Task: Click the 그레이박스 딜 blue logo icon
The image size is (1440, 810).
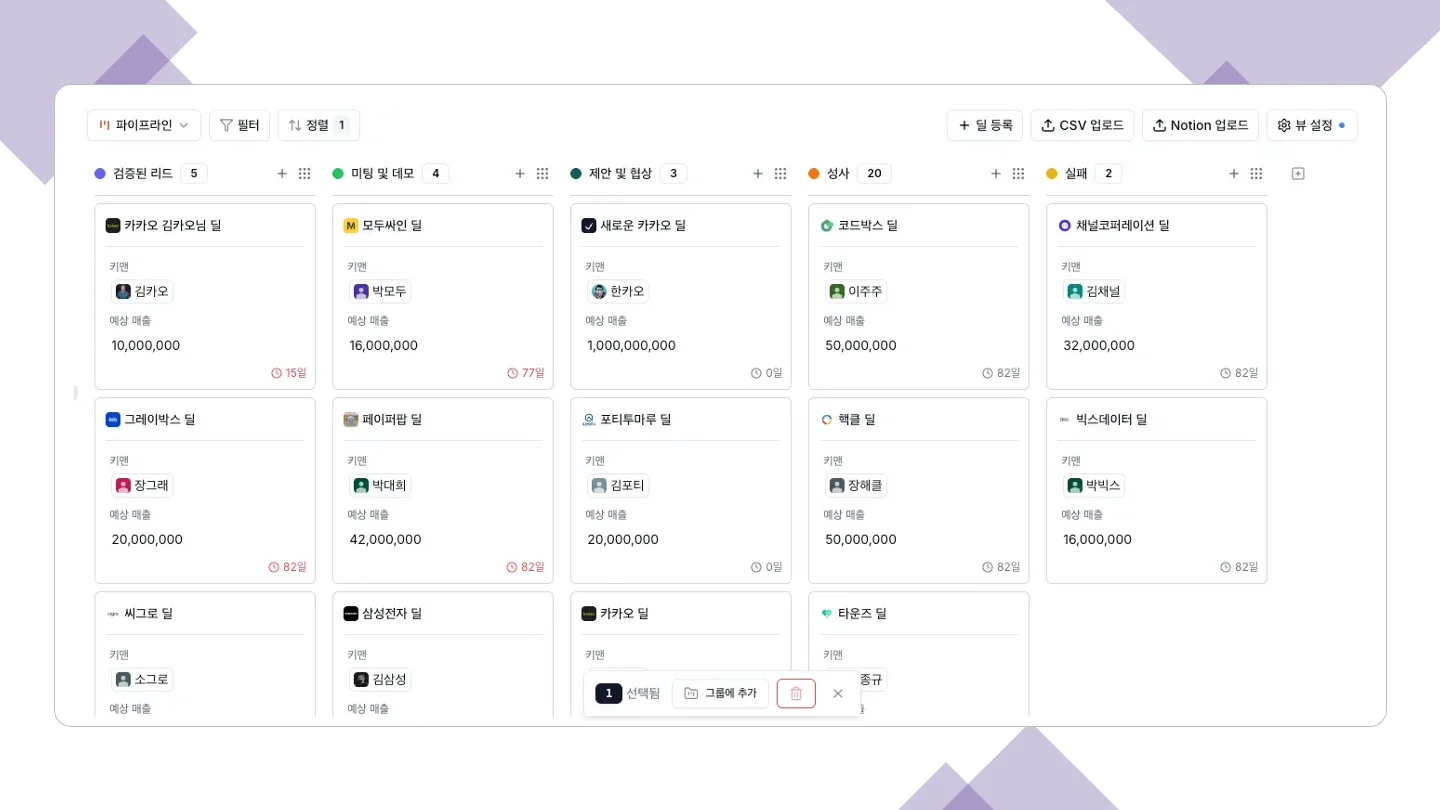Action: 113,420
